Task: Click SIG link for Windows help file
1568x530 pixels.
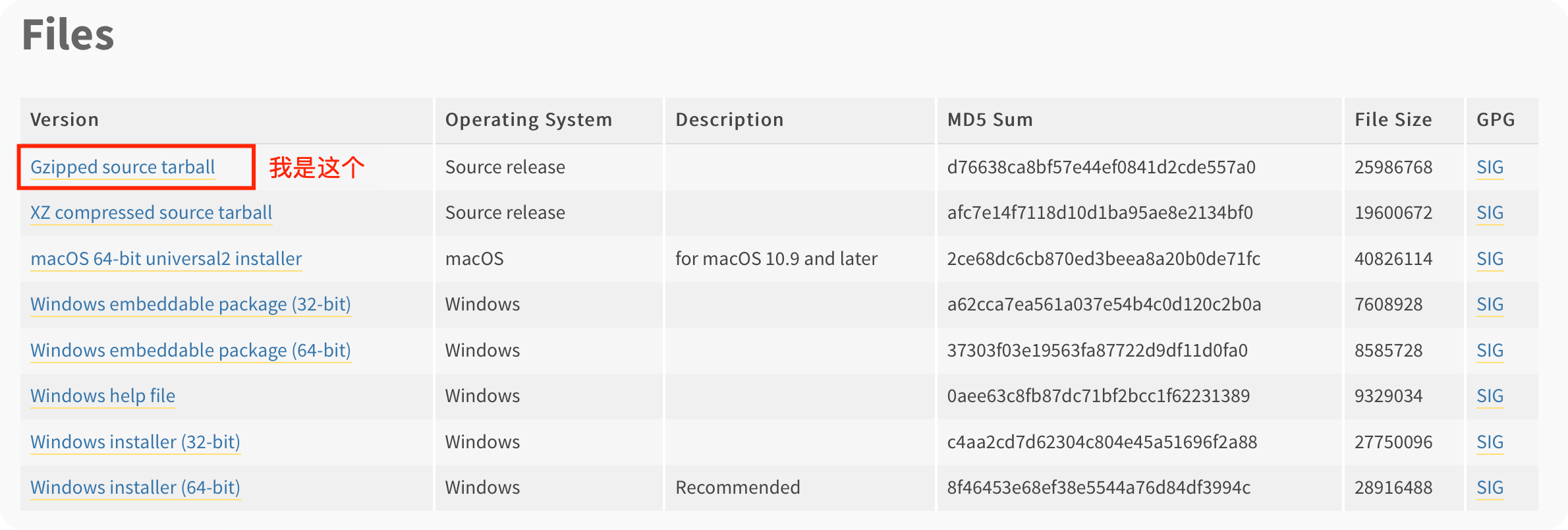Action: (1490, 396)
